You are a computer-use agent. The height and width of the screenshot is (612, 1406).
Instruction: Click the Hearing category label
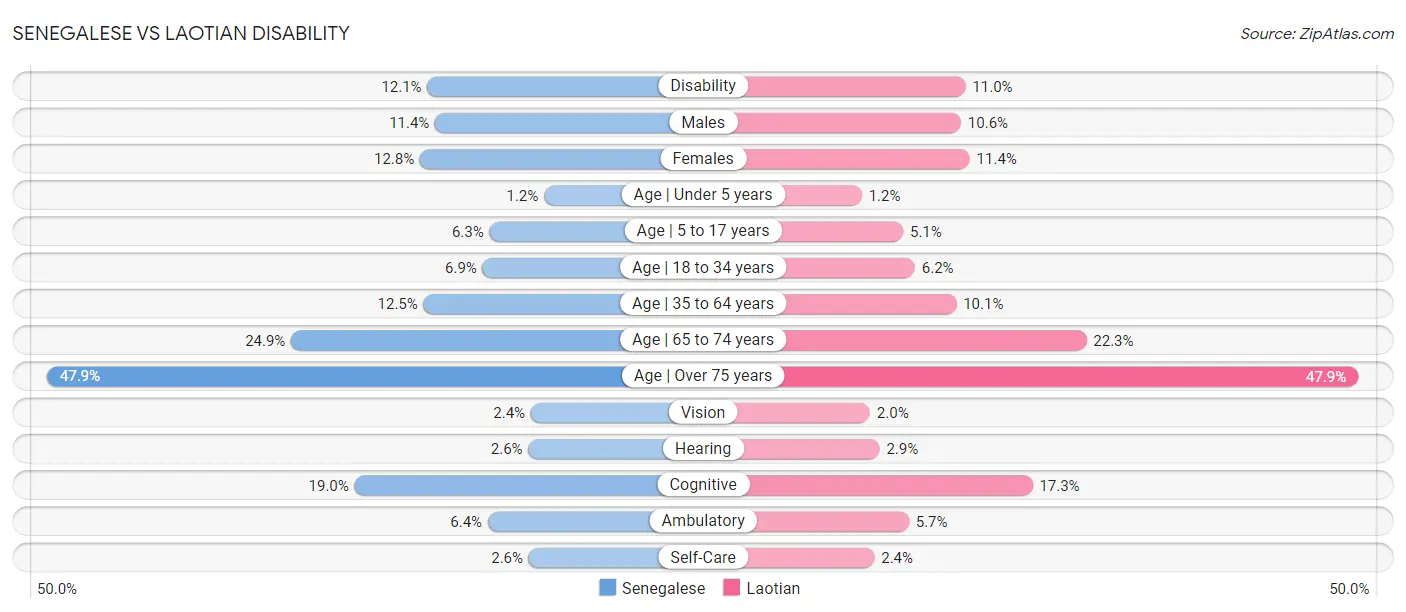click(x=703, y=448)
